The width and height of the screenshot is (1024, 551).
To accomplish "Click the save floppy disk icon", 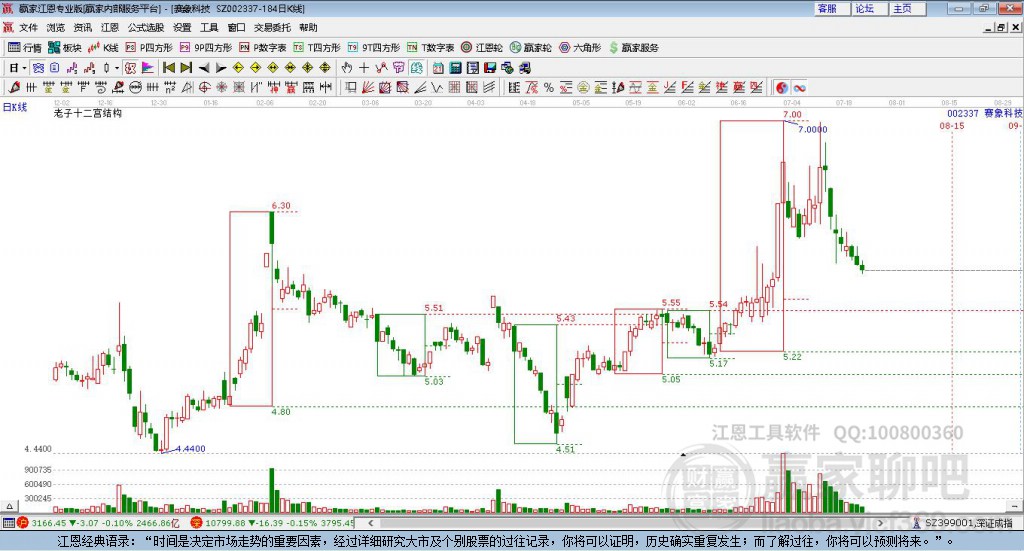I will pyautogui.click(x=490, y=68).
